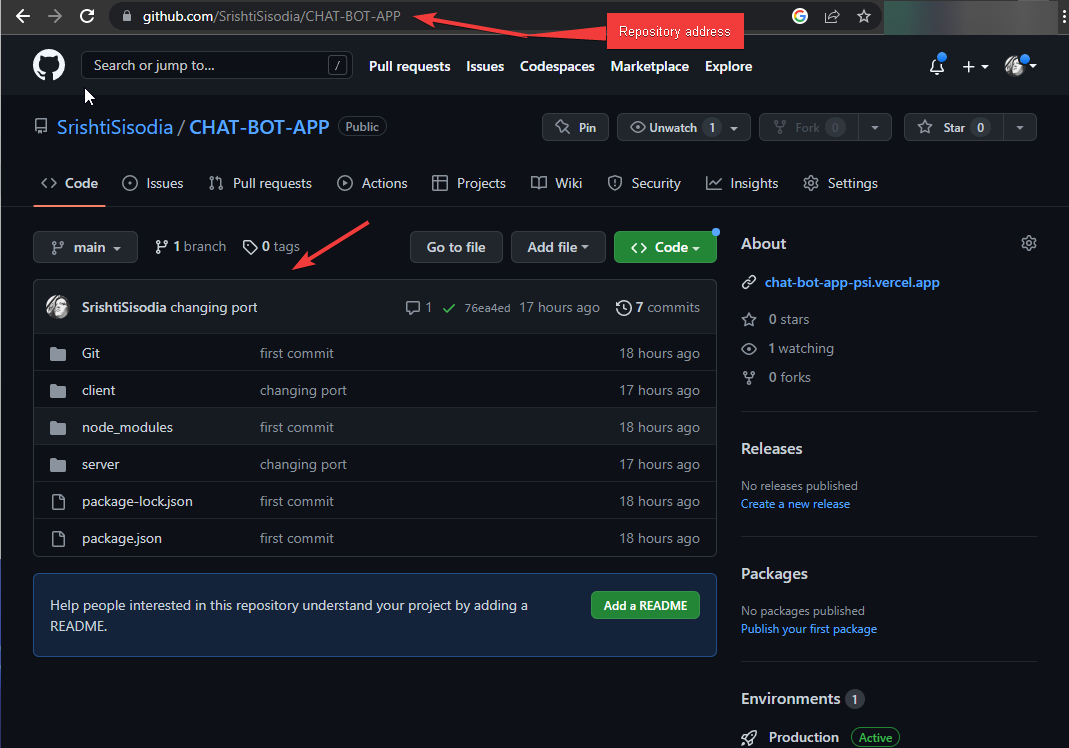Viewport: 1069px width, 748px height.
Task: Switch to the Actions tab
Action: tap(372, 183)
